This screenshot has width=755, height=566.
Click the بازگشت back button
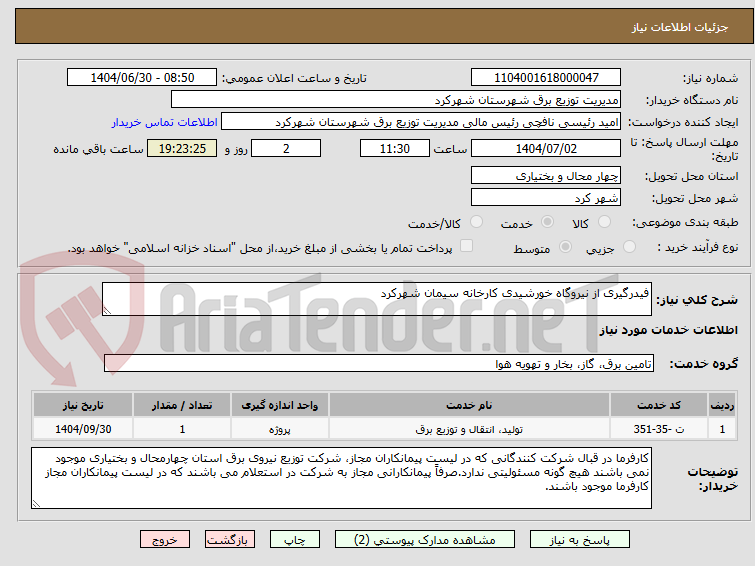click(x=230, y=540)
